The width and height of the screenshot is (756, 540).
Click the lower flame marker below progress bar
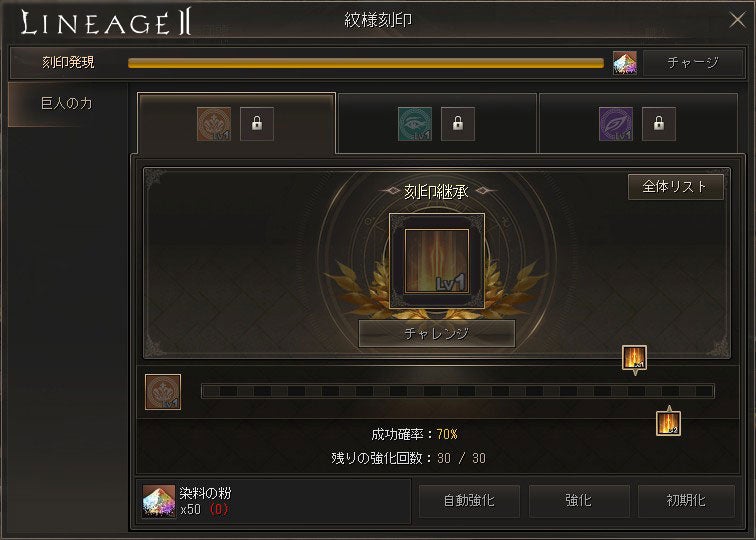[668, 423]
